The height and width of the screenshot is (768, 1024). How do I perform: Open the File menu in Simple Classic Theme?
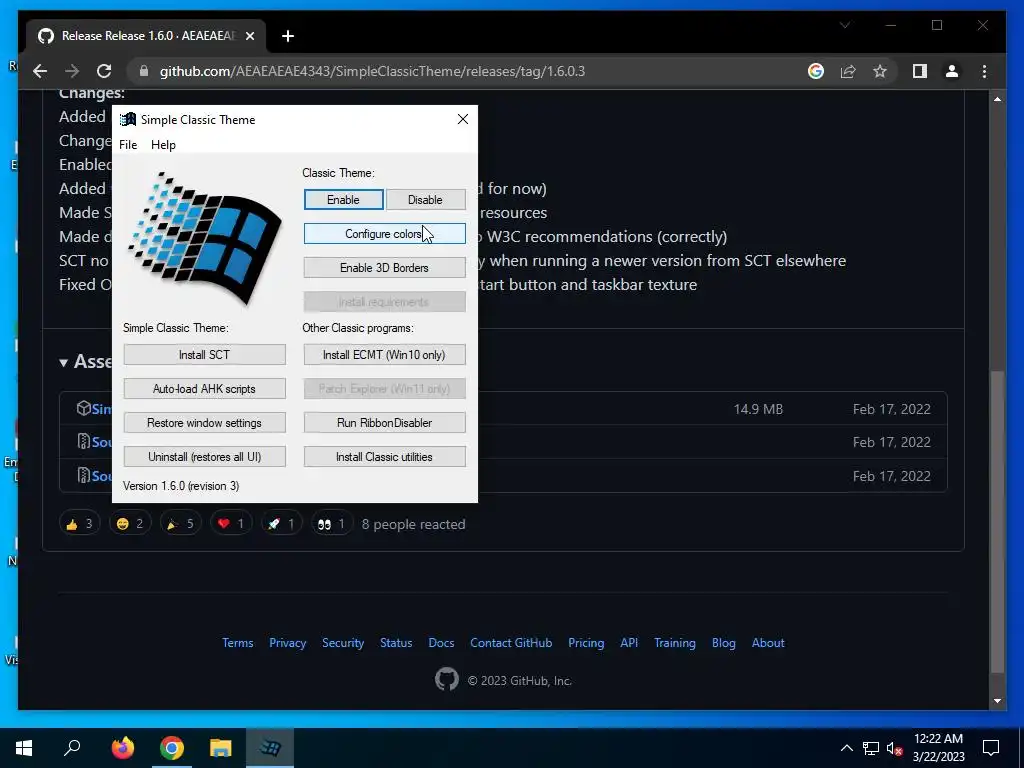pyautogui.click(x=128, y=145)
